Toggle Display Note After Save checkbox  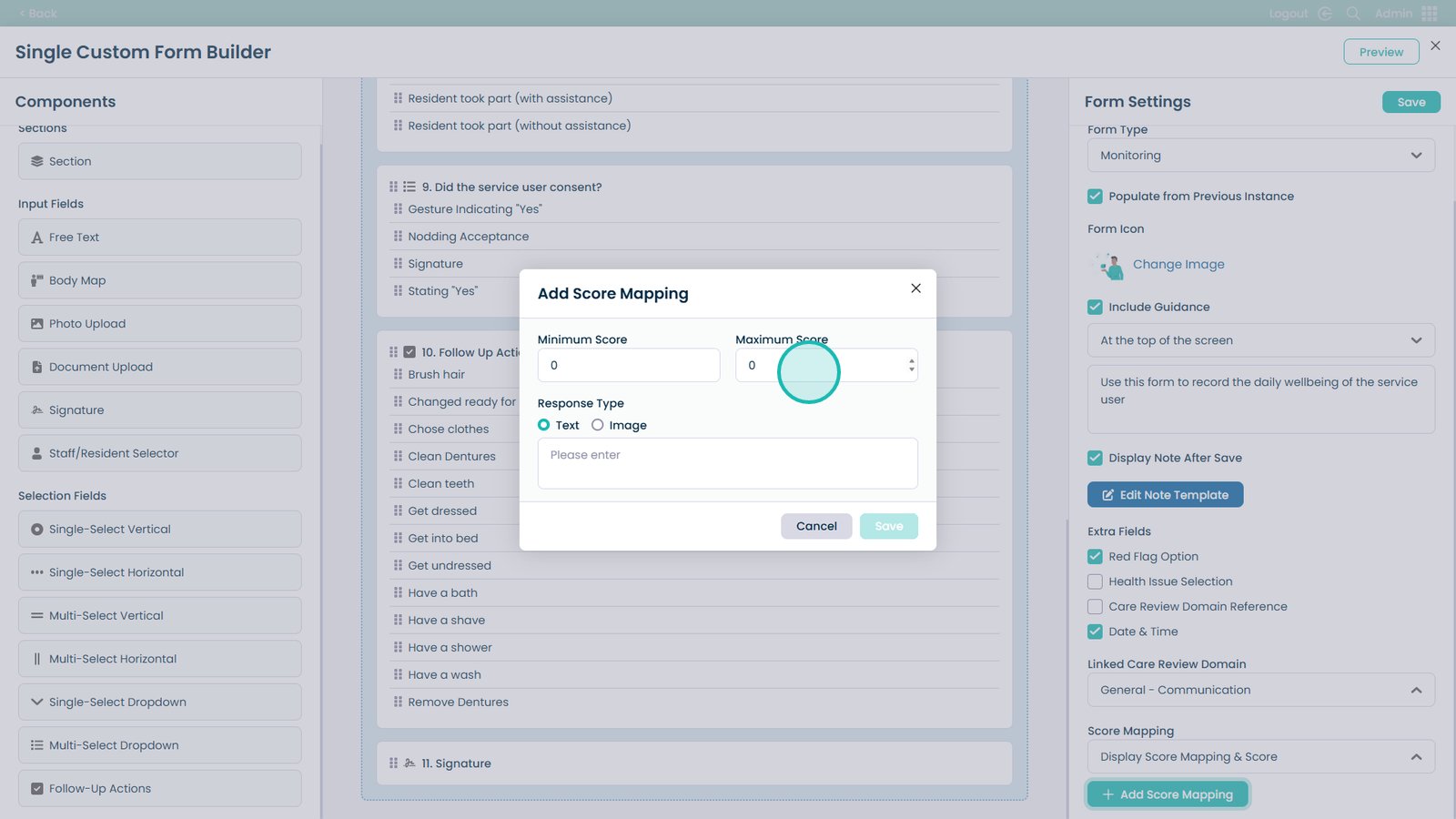click(1095, 459)
